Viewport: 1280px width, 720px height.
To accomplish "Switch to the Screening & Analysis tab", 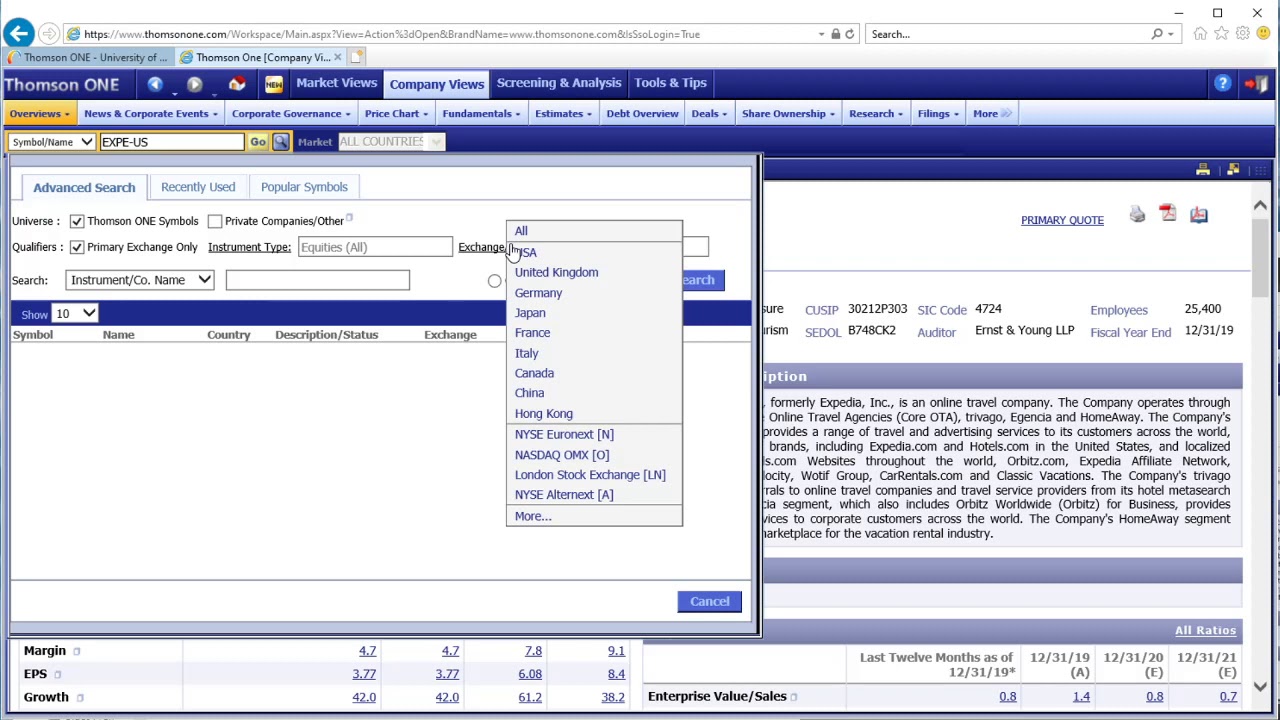I will click(559, 83).
